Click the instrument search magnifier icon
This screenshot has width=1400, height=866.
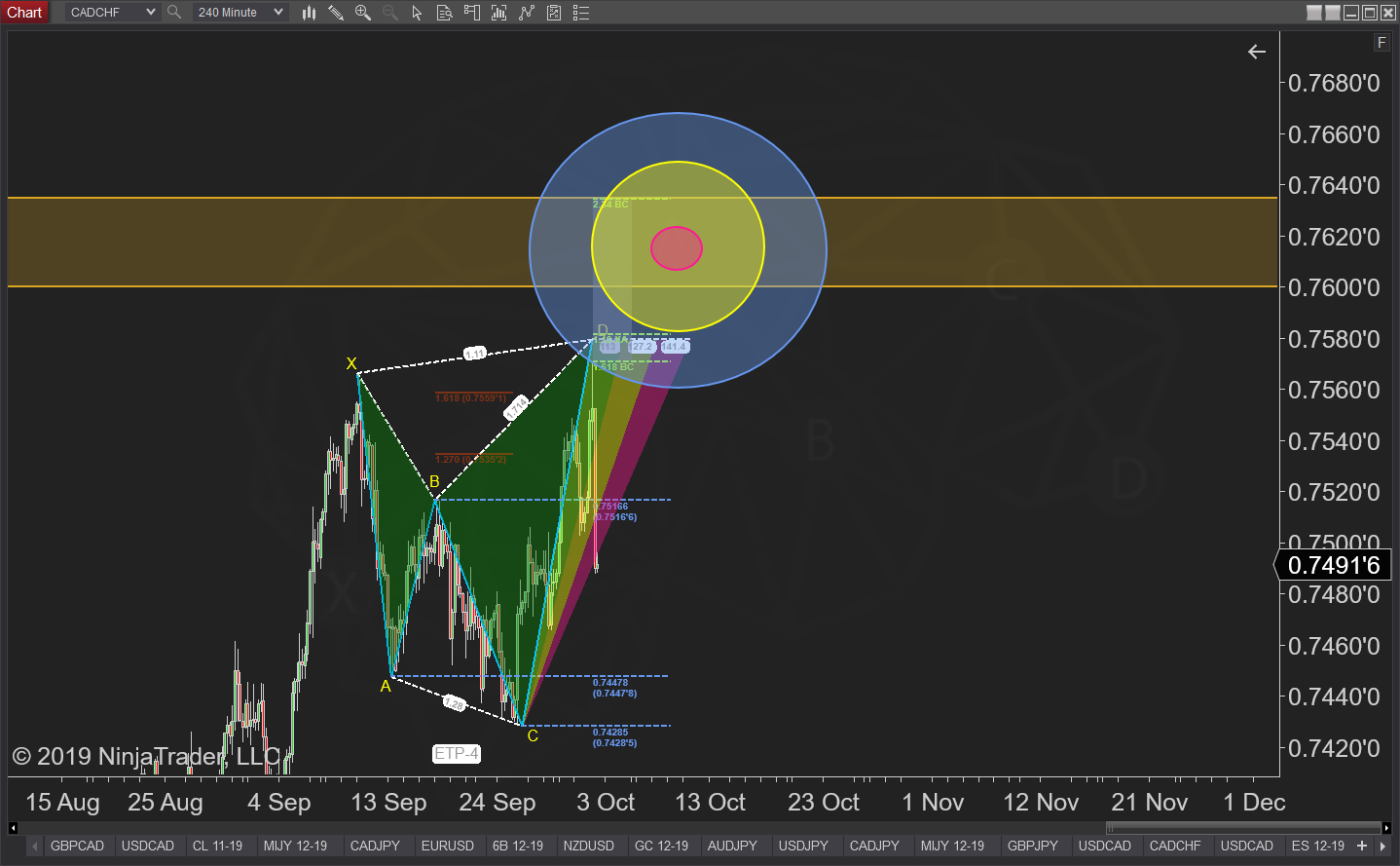pos(174,13)
